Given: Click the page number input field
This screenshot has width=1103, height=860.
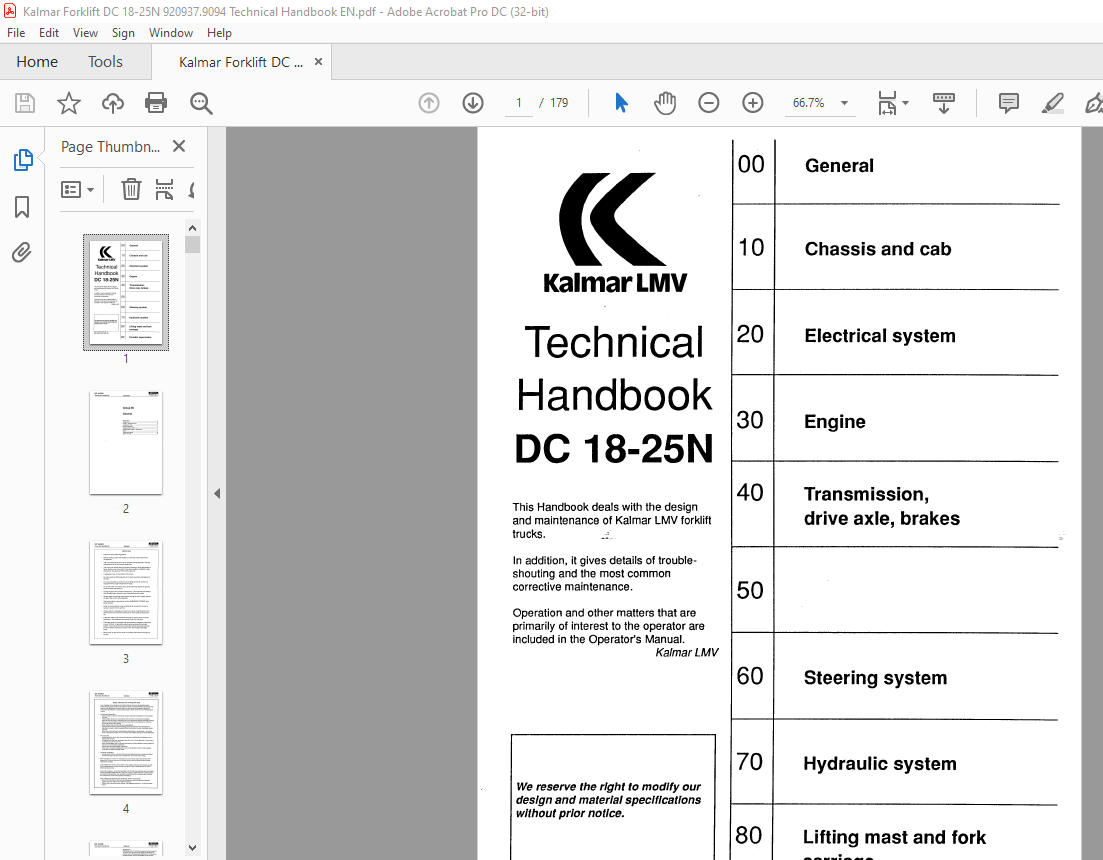Looking at the screenshot, I should pos(519,103).
